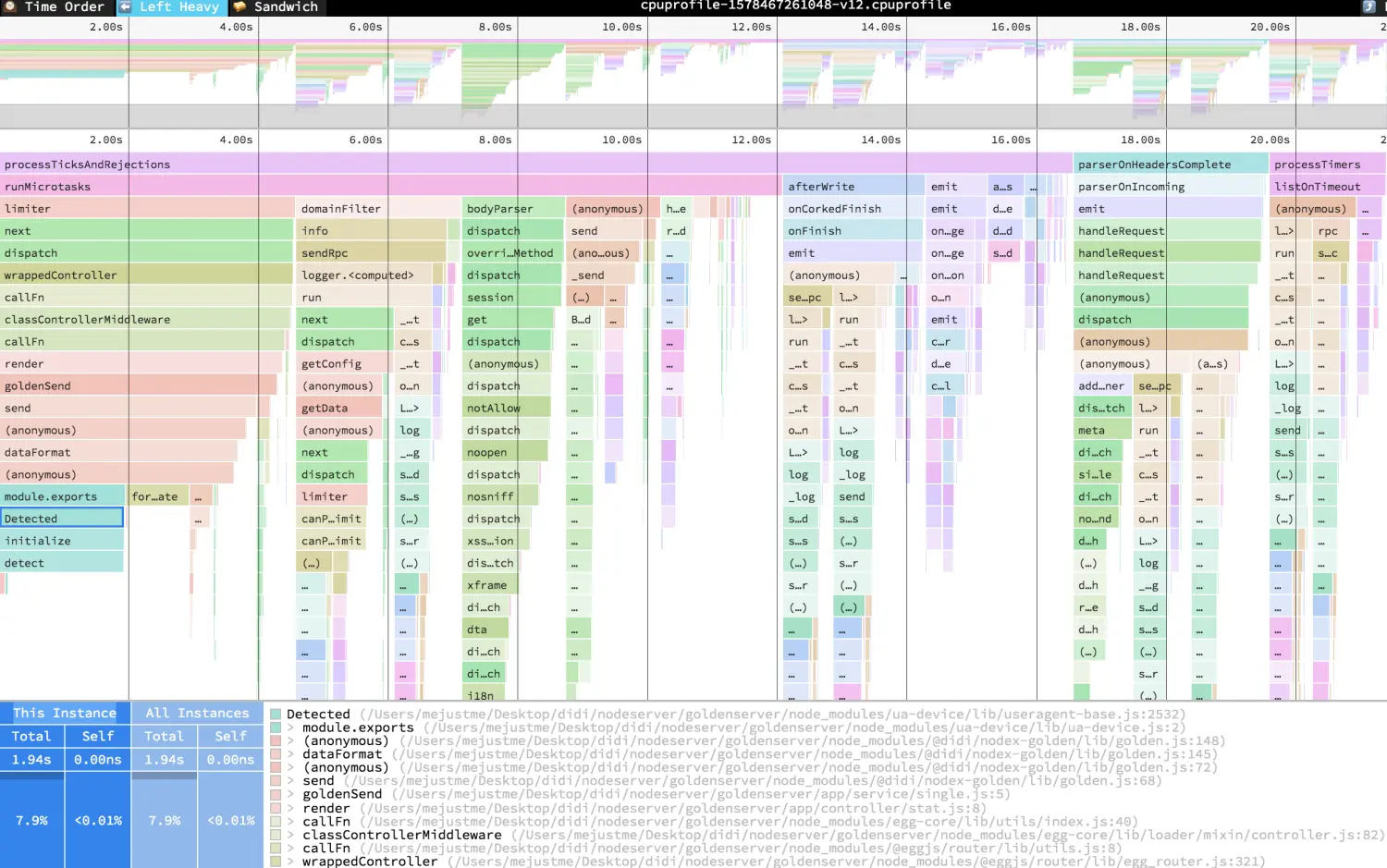Click the 'This Instance' stats header
The image size is (1387, 868).
tap(65, 713)
